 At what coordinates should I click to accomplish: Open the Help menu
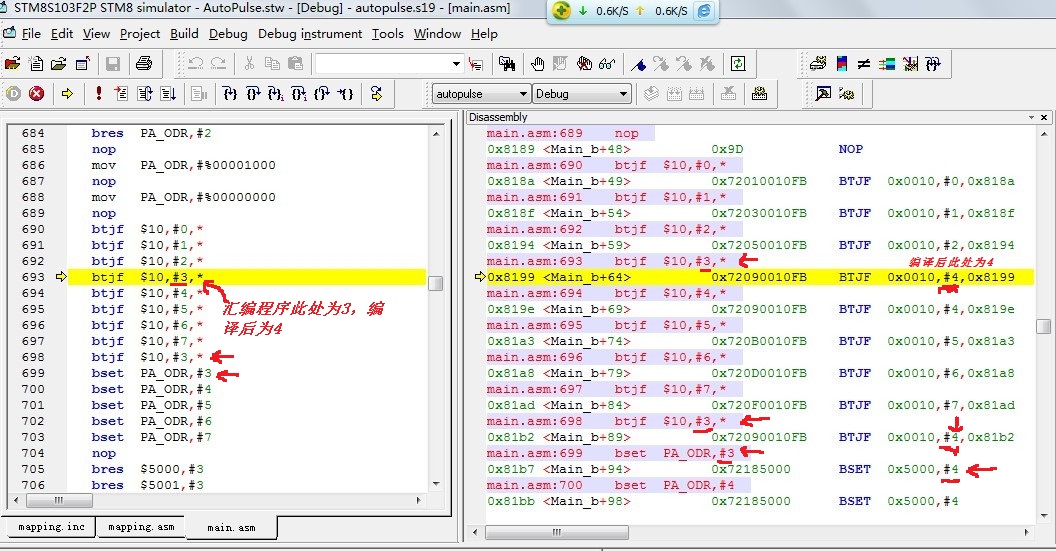coord(484,34)
